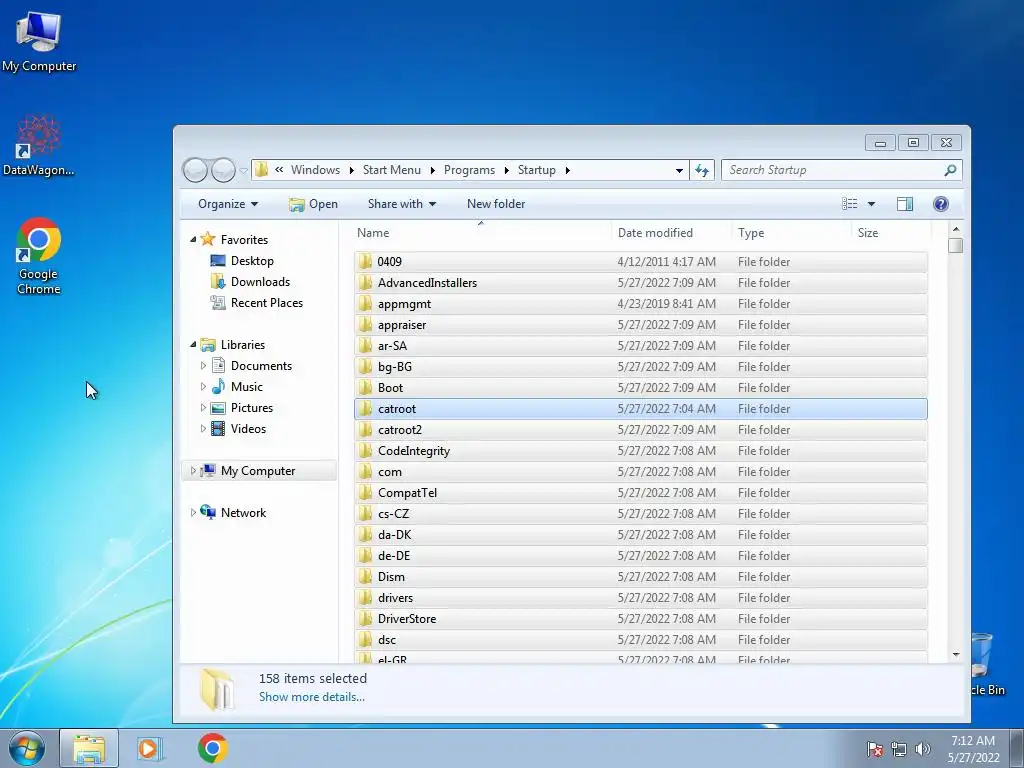1024x768 pixels.
Task: Click the Explorer forward navigation button
Action: pyautogui.click(x=223, y=170)
